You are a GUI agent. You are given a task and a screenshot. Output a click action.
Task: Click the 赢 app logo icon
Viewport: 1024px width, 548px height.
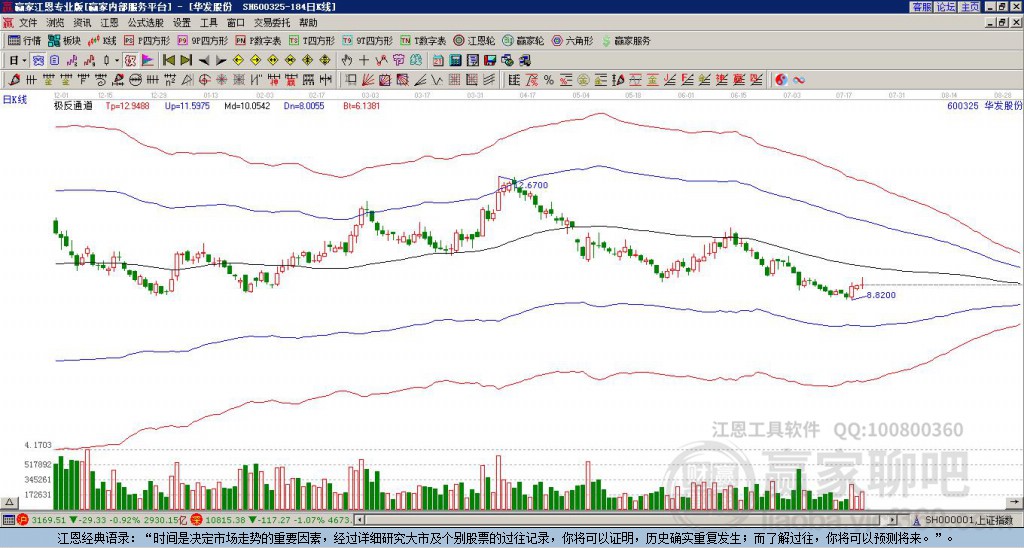[8, 23]
